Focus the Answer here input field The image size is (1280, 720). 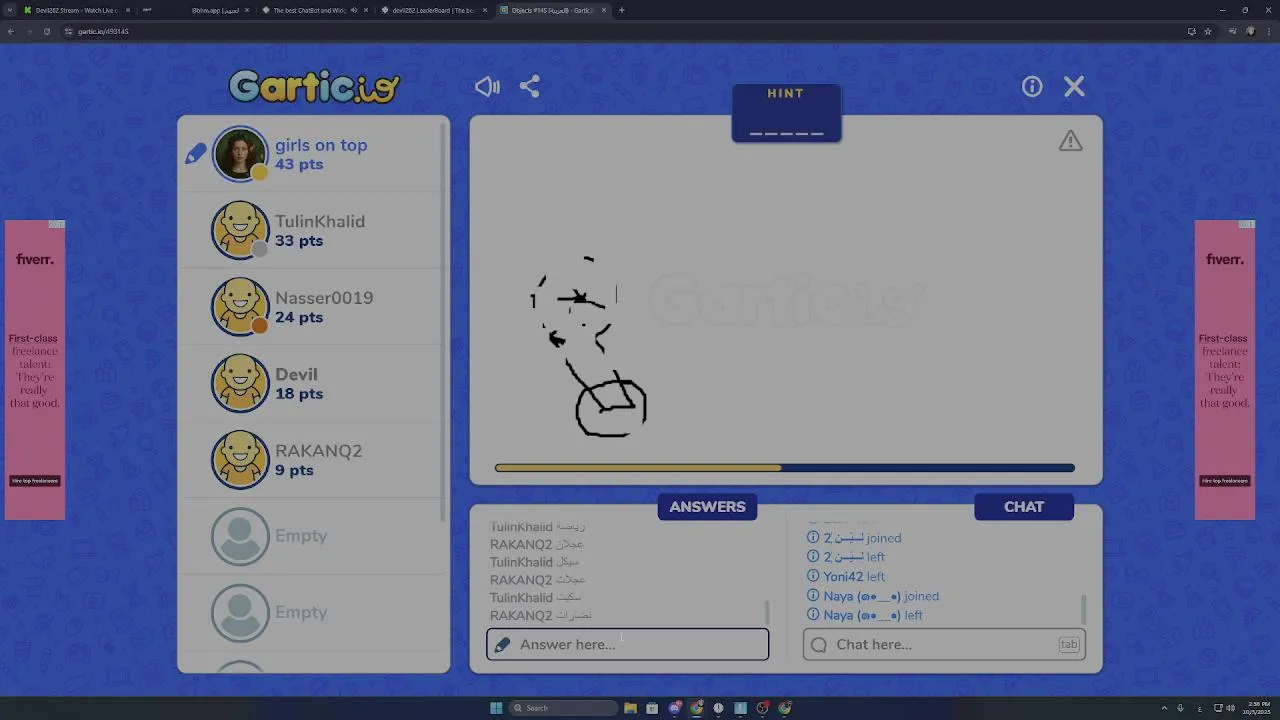(628, 644)
